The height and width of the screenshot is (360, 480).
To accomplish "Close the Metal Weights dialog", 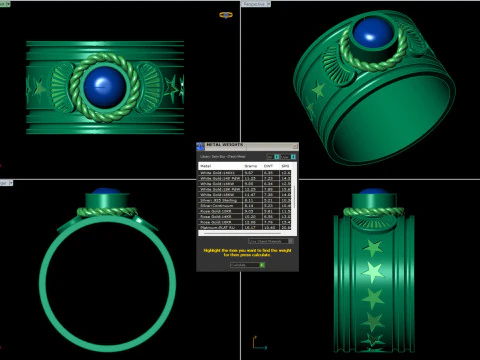I will [295, 146].
